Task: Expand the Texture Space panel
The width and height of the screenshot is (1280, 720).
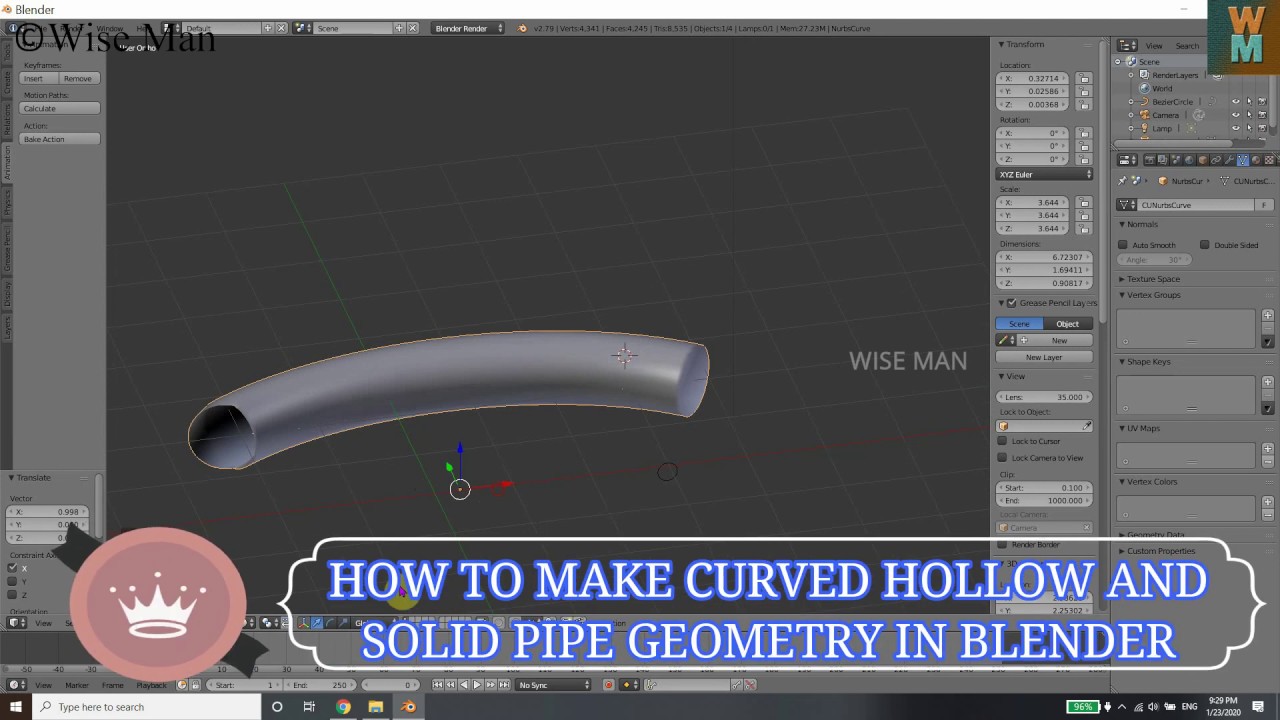Action: pos(1122,279)
